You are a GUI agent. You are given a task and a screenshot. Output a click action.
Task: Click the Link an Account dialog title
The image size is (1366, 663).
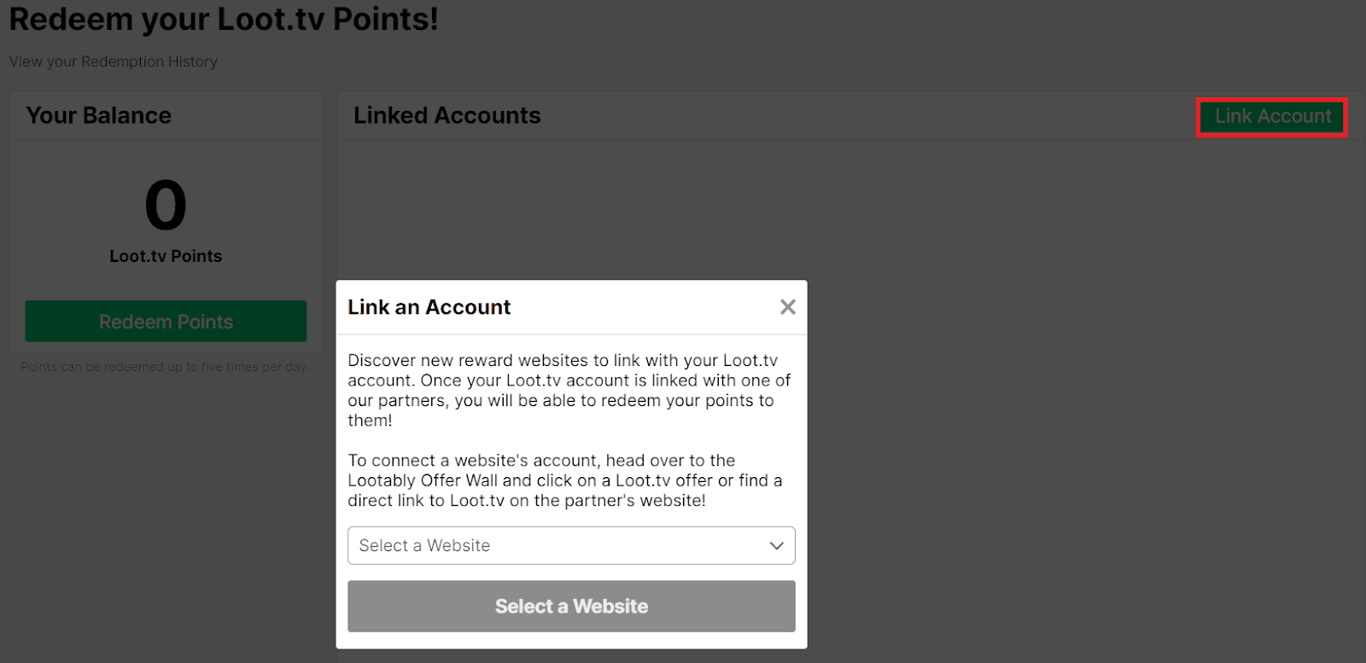(x=429, y=308)
